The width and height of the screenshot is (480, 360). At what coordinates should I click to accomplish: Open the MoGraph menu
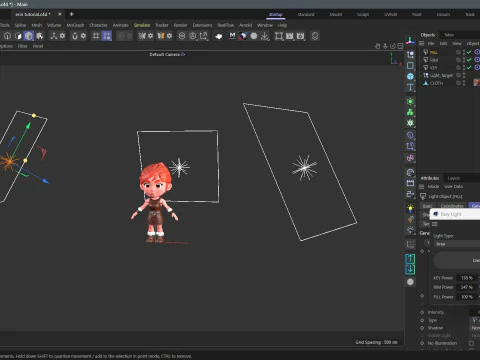(x=75, y=25)
